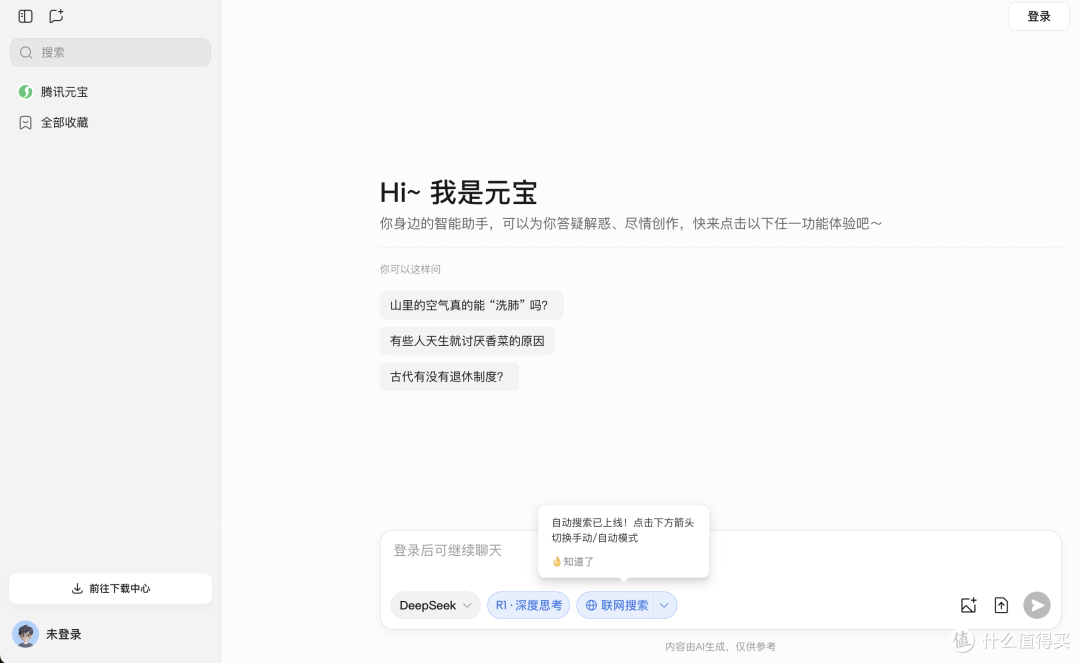
Task: Toggle R1·深度思考 deep thinking mode
Action: click(x=528, y=605)
